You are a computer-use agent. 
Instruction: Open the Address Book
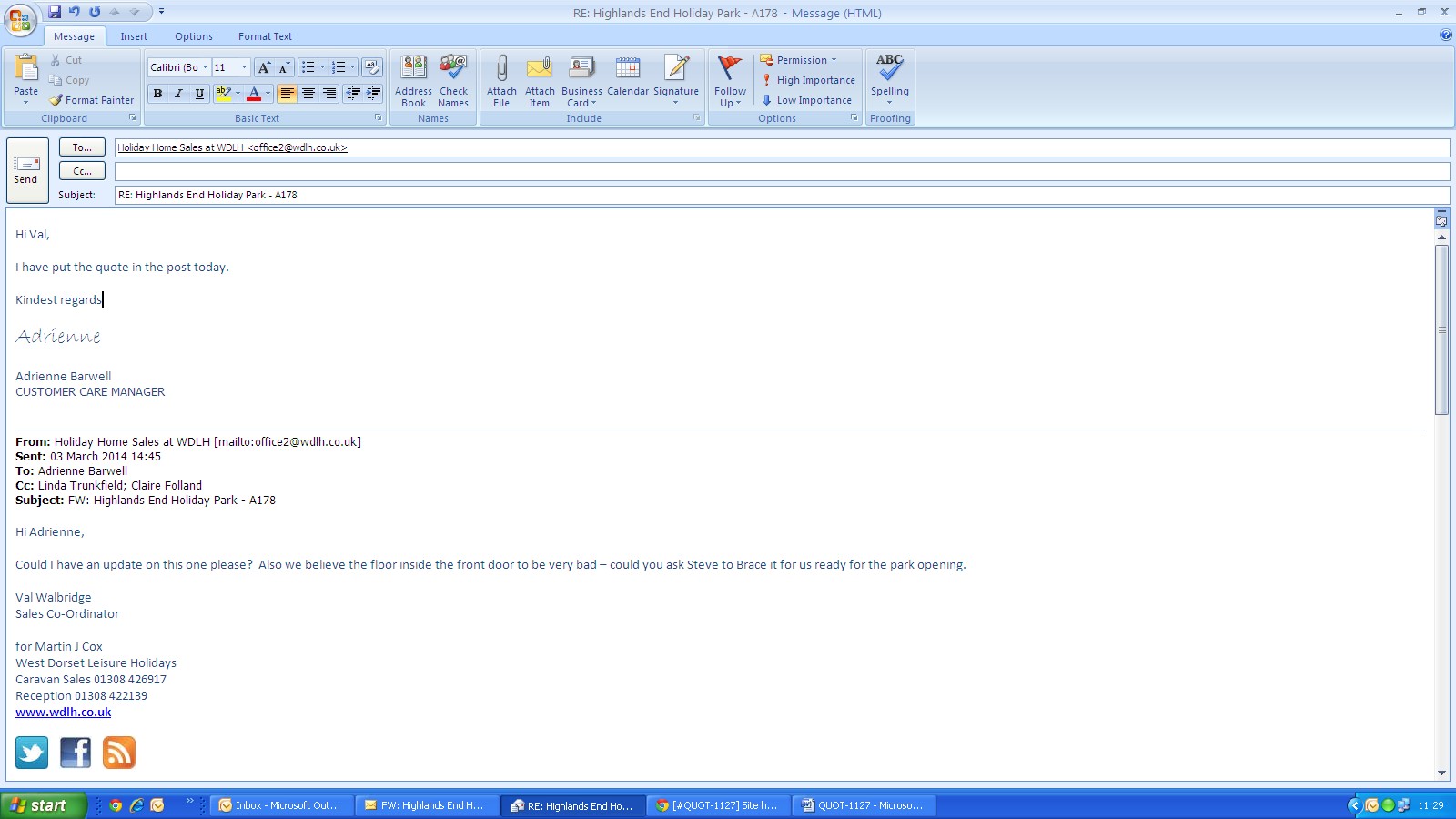(413, 69)
